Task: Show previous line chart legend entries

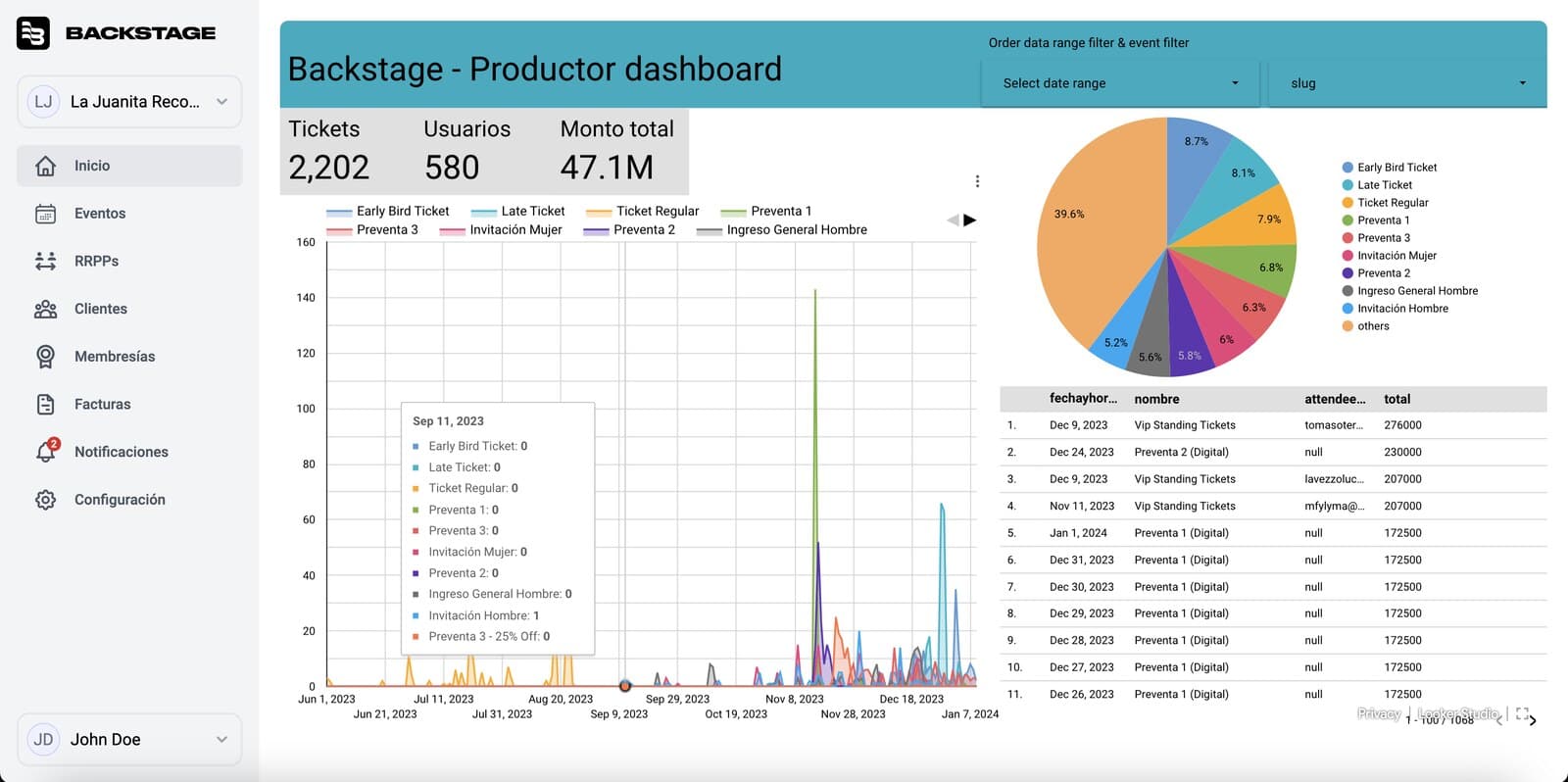Action: coord(953,220)
